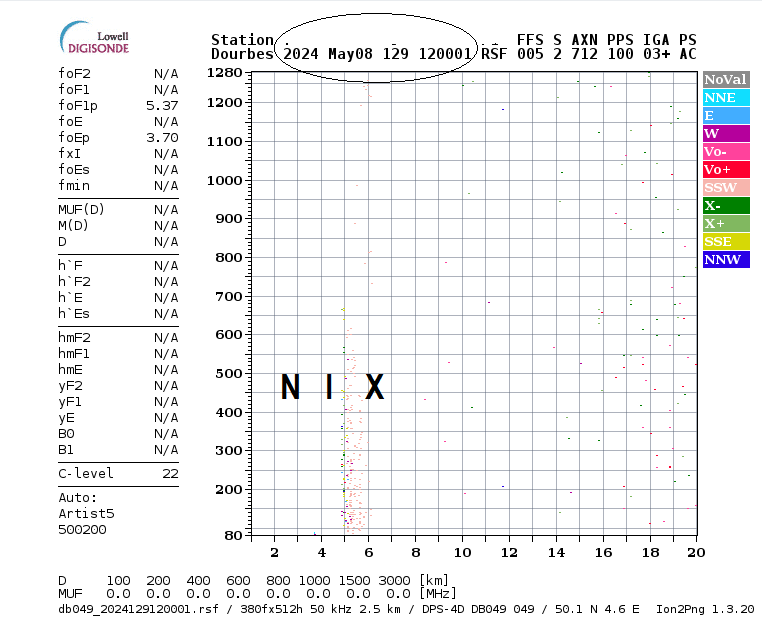Click the X- dark green legend swatch
This screenshot has width=762, height=621.
[725, 206]
